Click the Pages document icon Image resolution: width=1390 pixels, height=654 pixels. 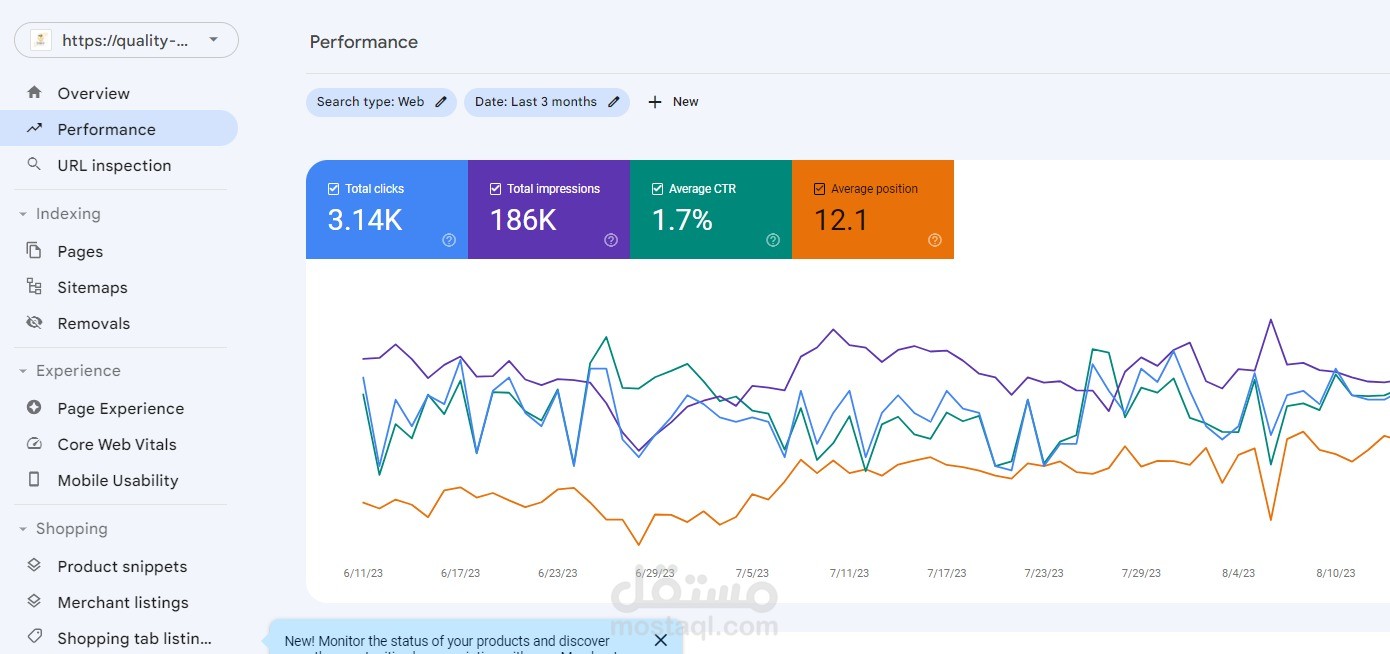pyautogui.click(x=34, y=251)
